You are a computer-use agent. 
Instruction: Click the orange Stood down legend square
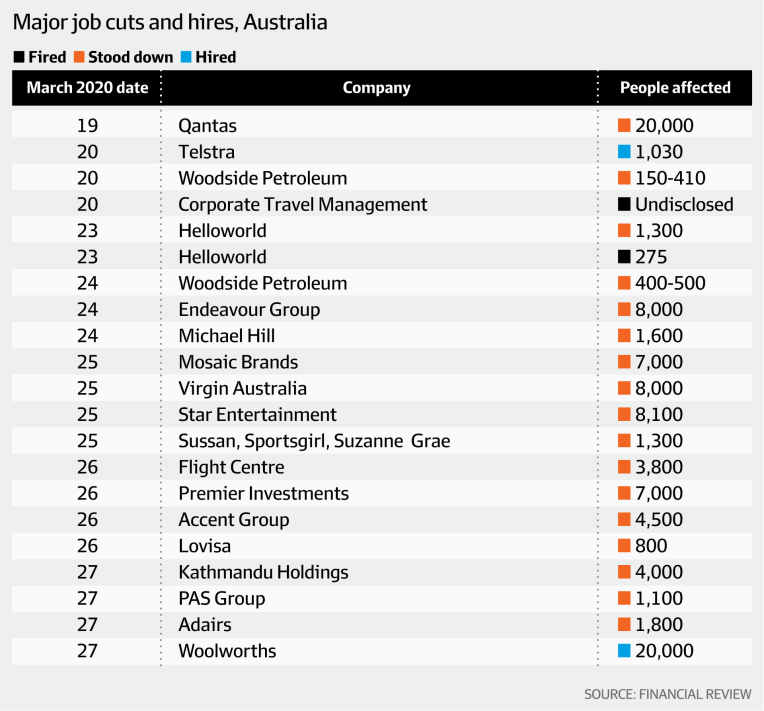[x=79, y=57]
